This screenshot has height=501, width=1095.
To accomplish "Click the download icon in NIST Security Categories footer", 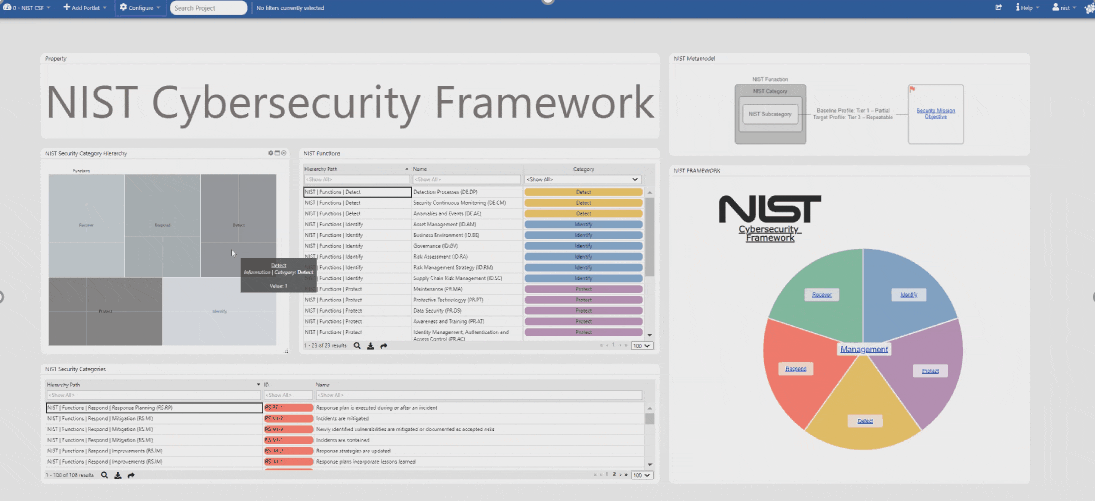I will (117, 475).
